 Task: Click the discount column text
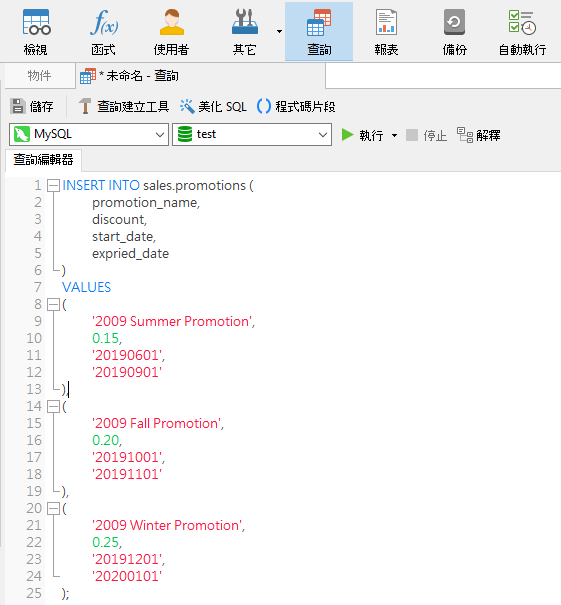pos(118,220)
